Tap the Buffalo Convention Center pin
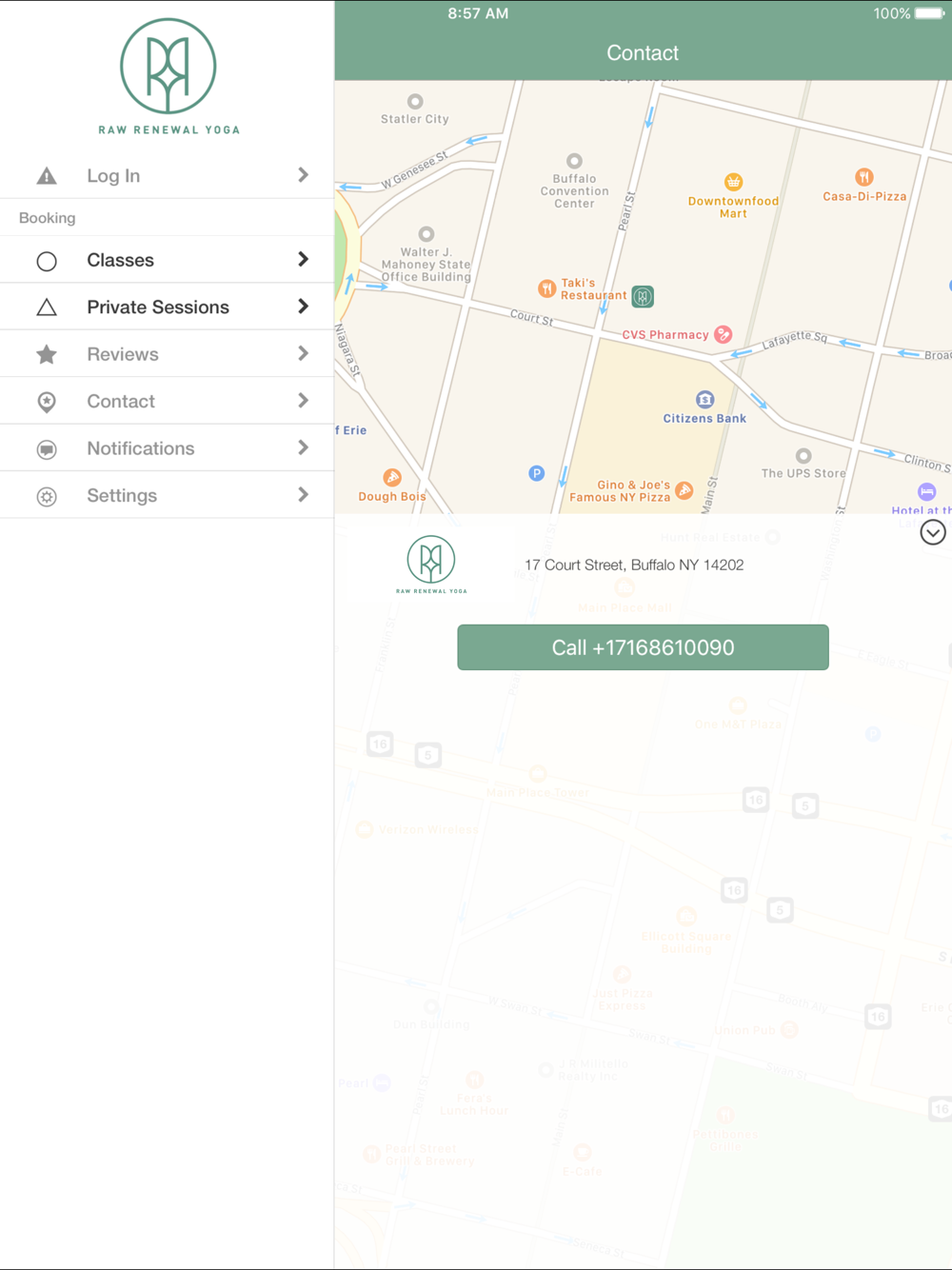This screenshot has width=952, height=1270. click(x=574, y=161)
